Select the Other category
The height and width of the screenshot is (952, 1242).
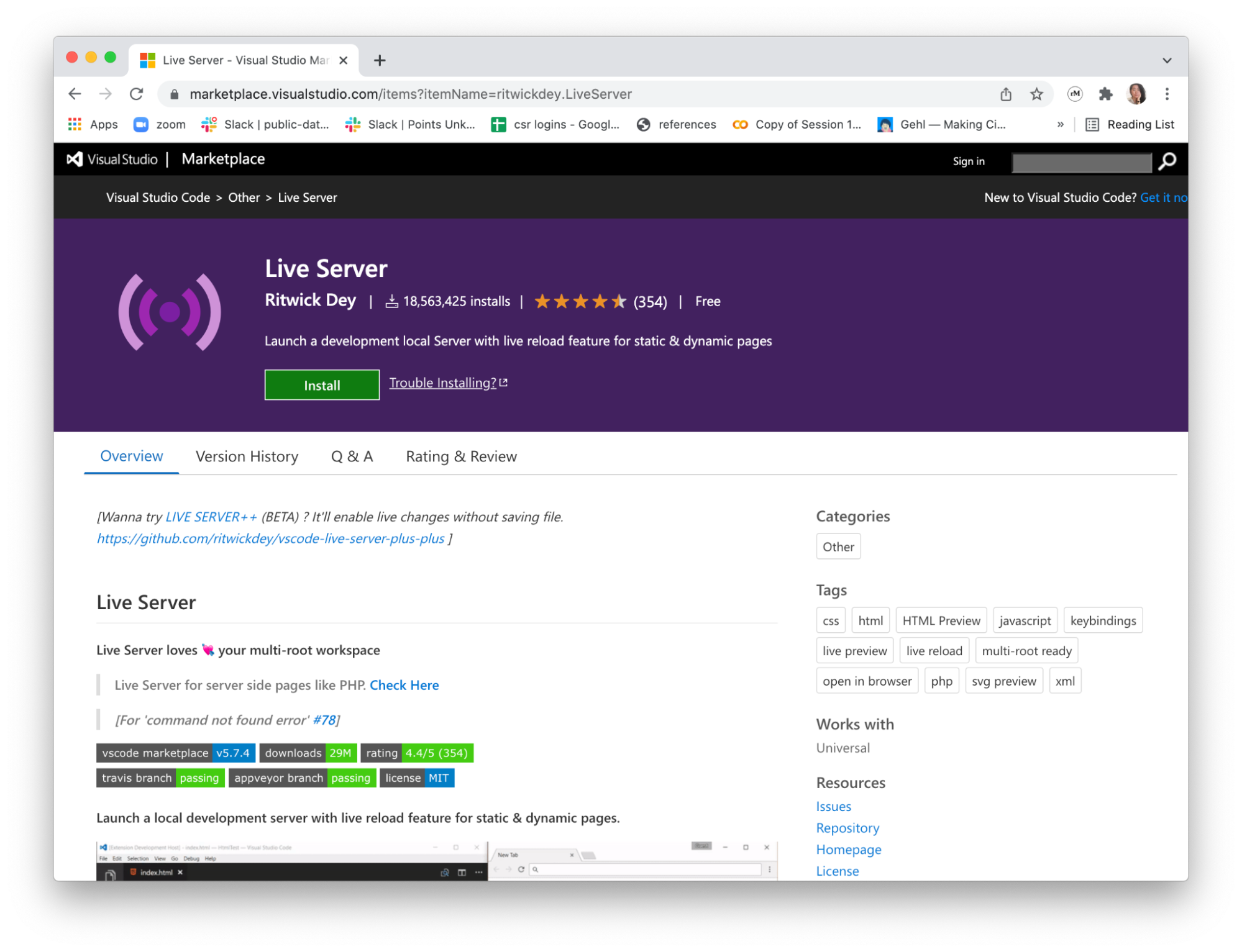point(838,546)
